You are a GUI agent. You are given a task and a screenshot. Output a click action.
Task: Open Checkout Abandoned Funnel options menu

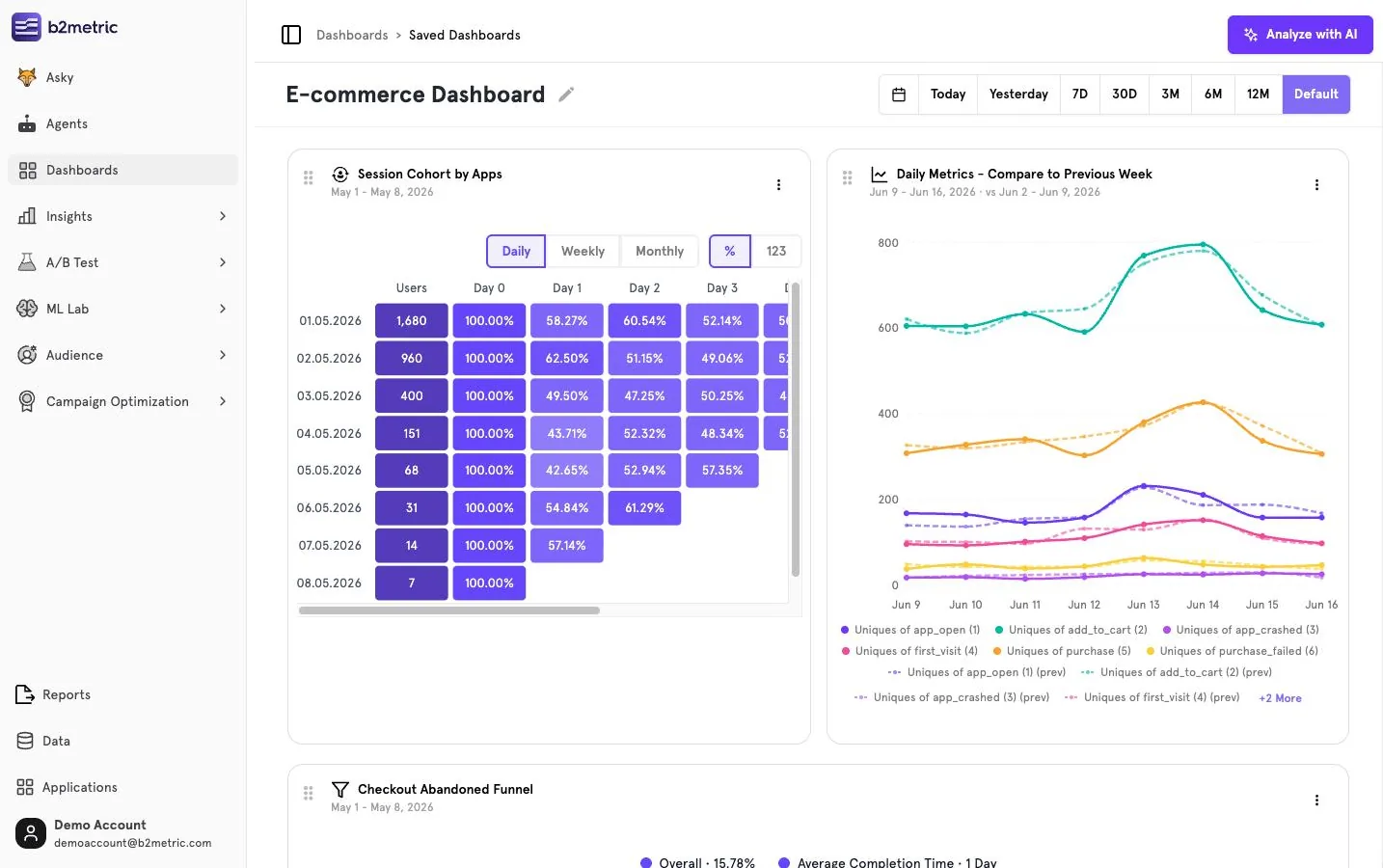point(1316,800)
